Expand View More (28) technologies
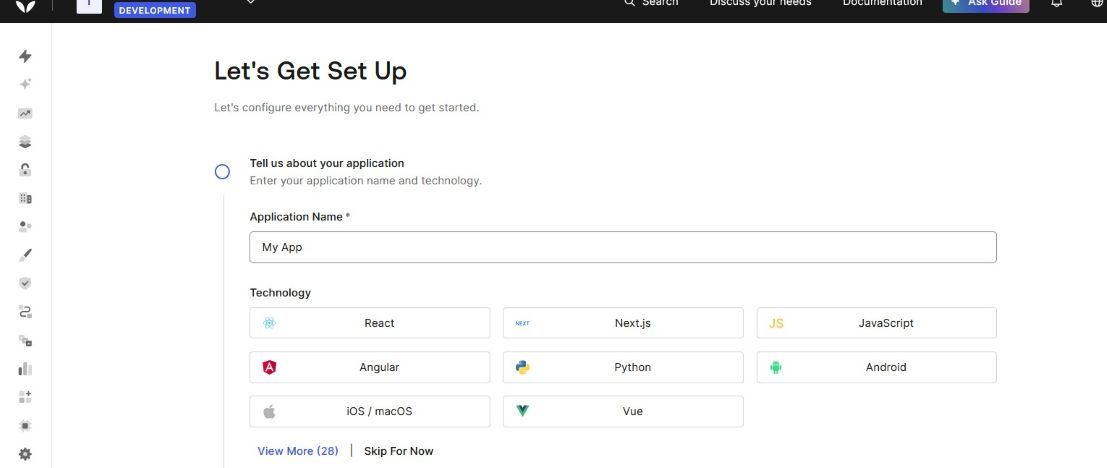1107x468 pixels. tap(298, 451)
